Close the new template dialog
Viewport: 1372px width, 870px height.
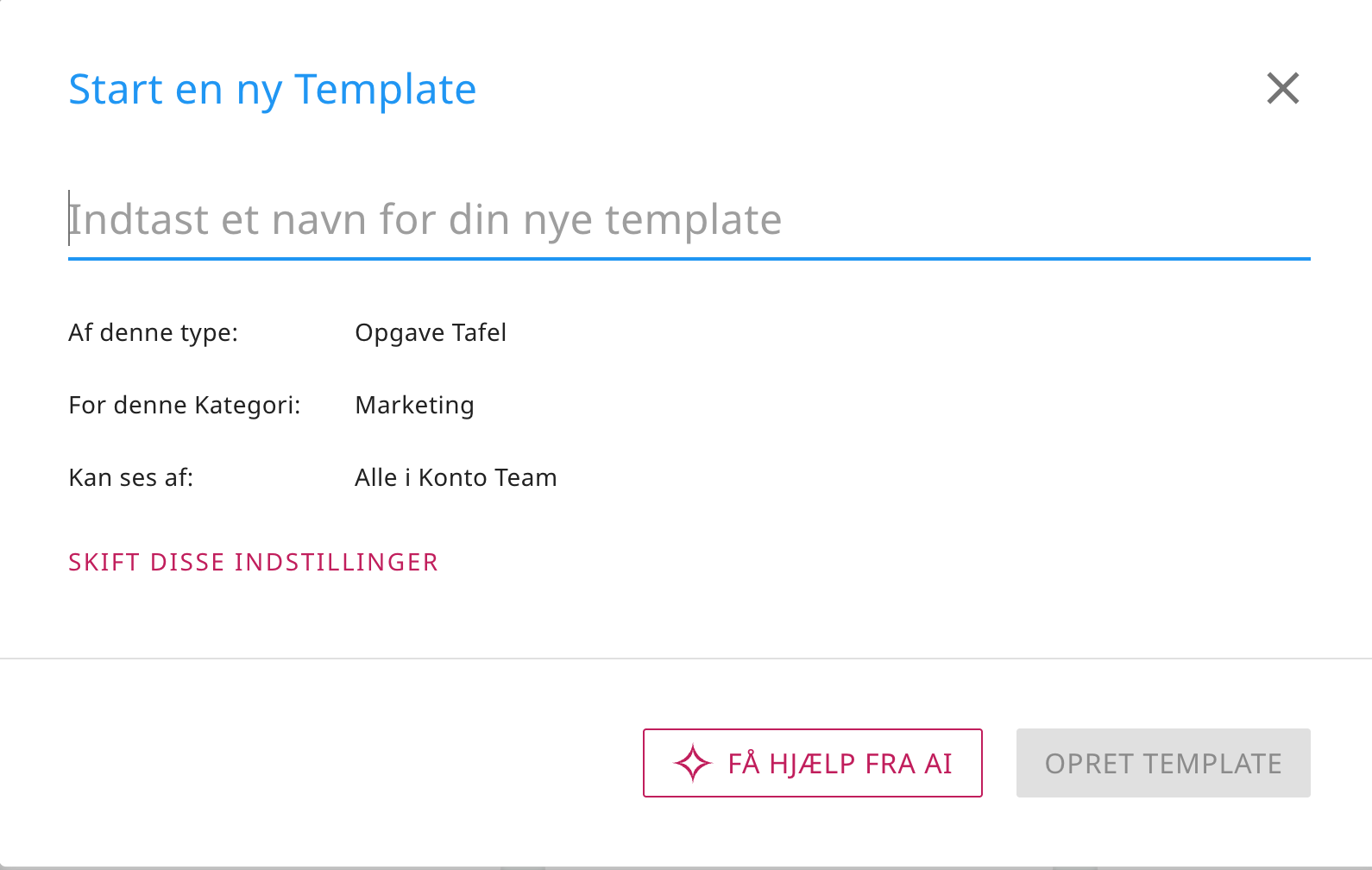click(1282, 88)
